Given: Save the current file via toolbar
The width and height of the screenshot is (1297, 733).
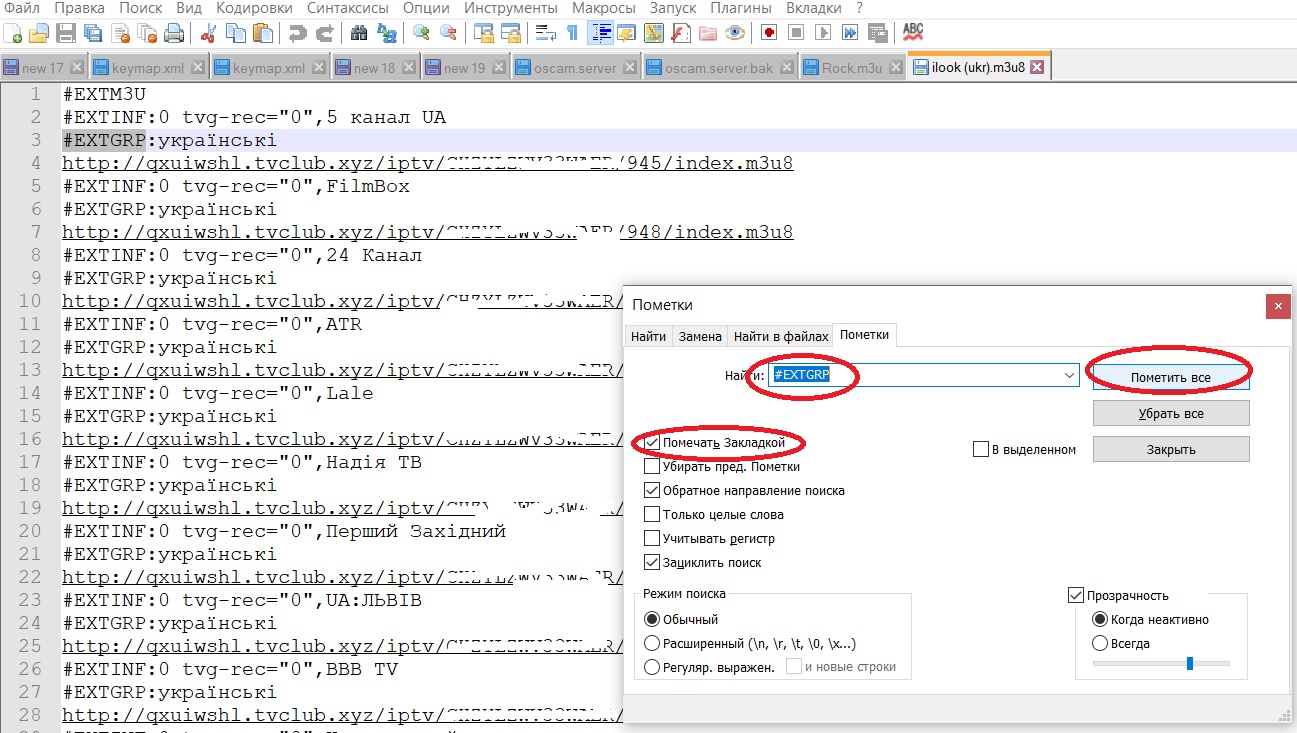Looking at the screenshot, I should [66, 33].
